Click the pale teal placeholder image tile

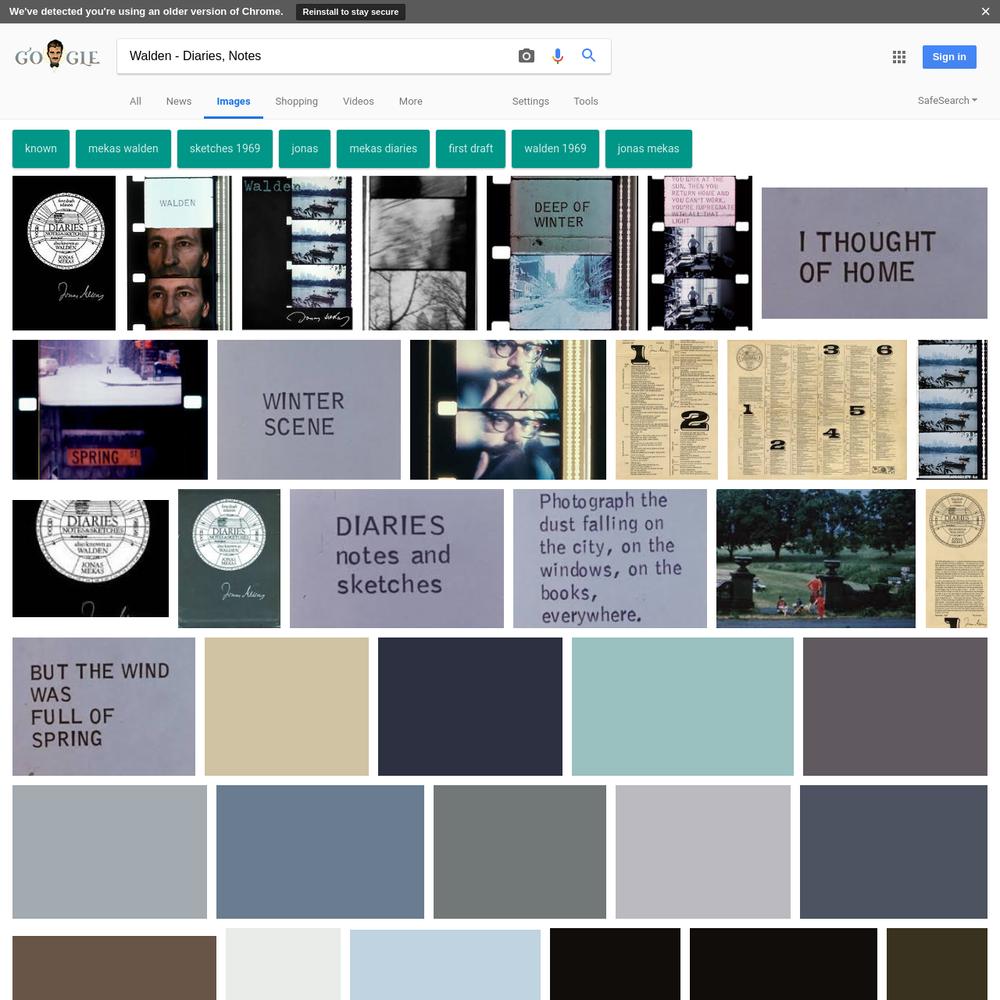click(x=682, y=707)
